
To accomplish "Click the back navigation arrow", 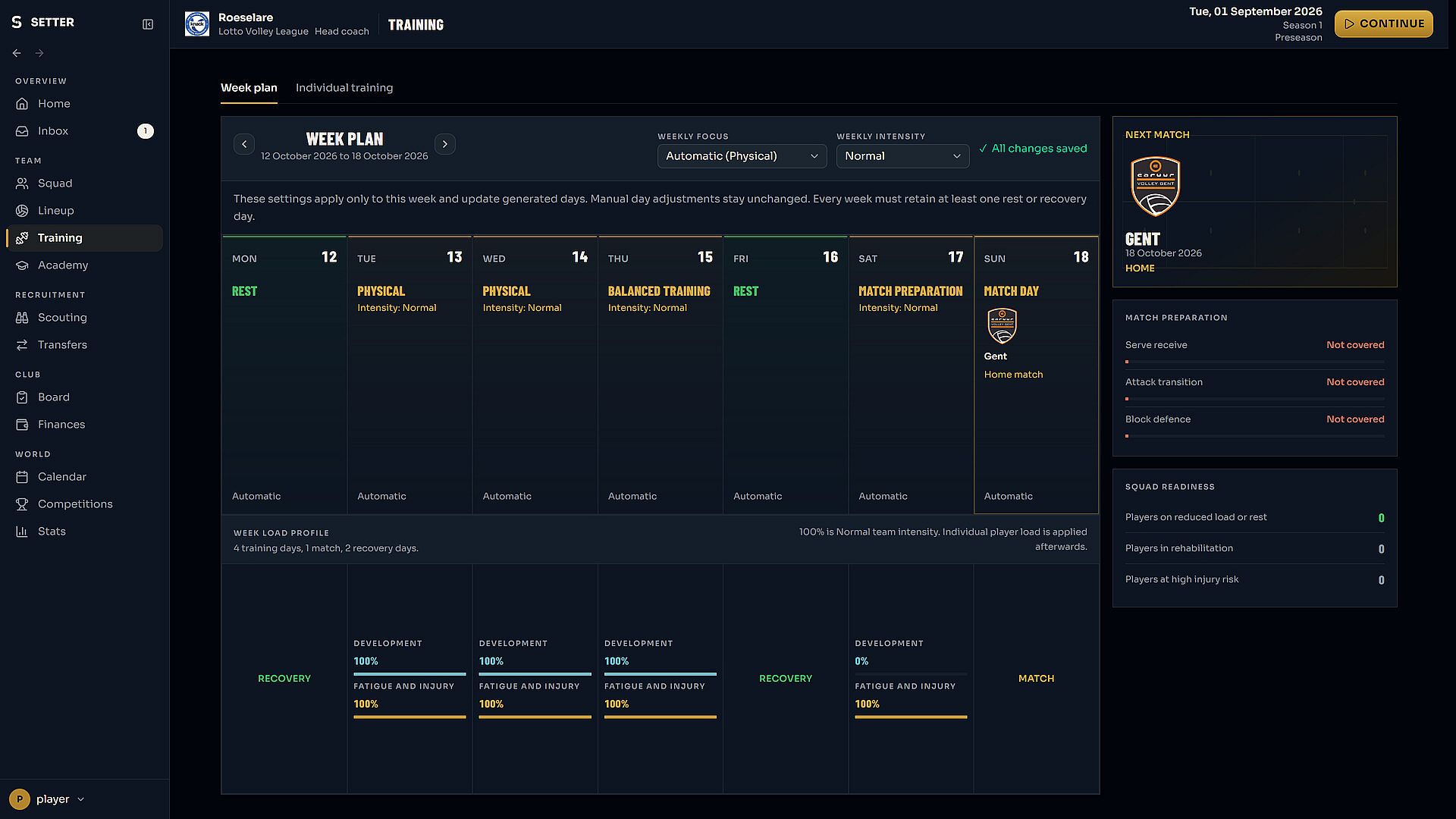I will pos(17,53).
